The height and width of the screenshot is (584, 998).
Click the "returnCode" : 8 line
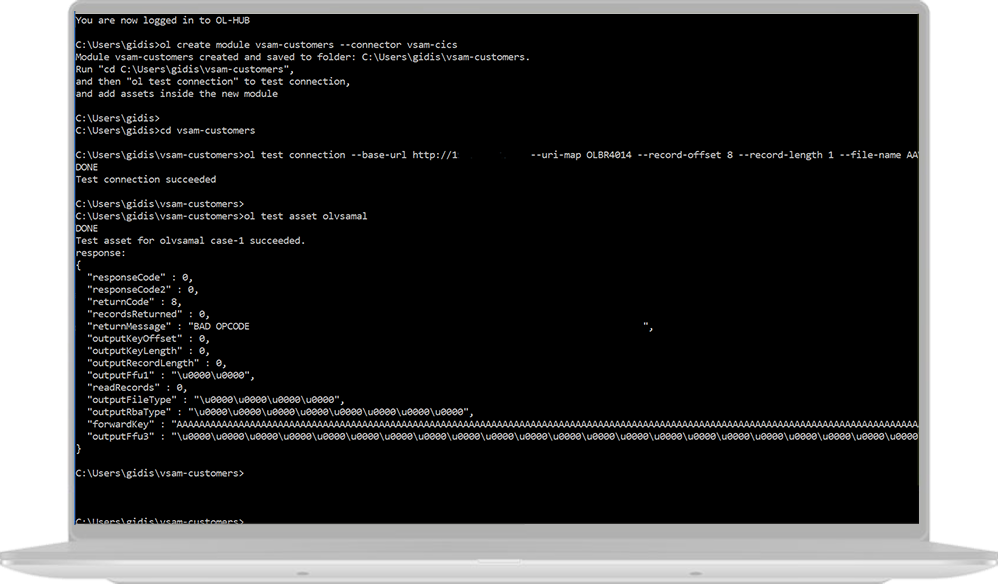134,302
